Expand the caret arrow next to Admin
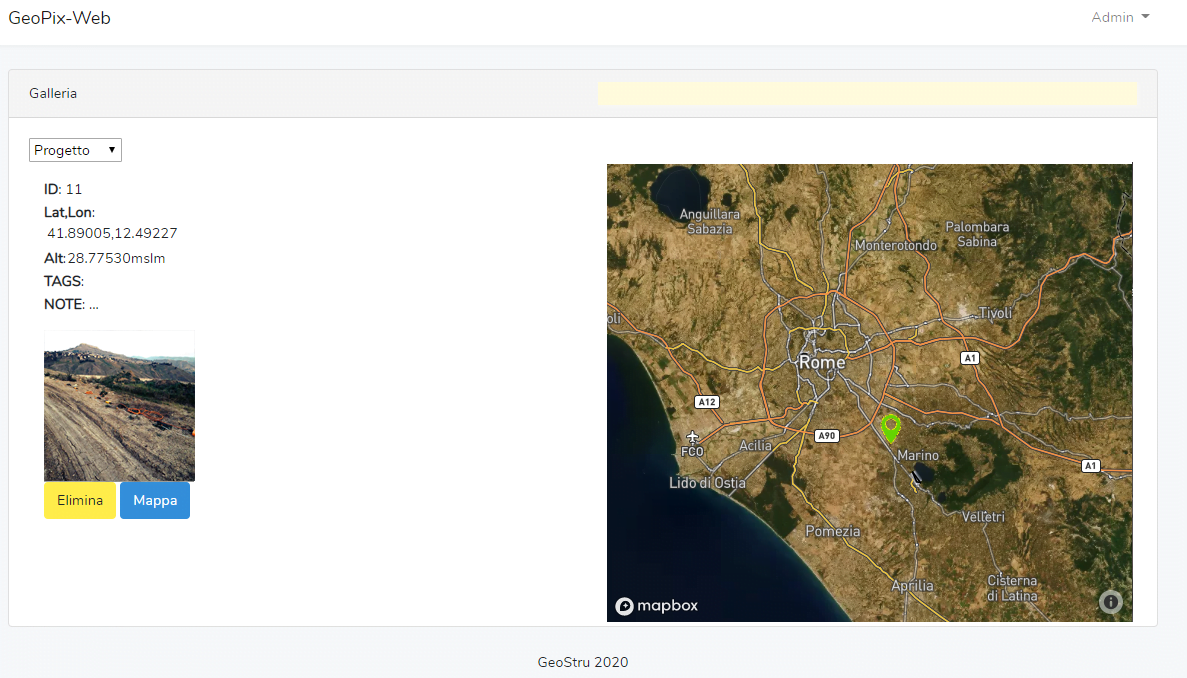 1145,16
